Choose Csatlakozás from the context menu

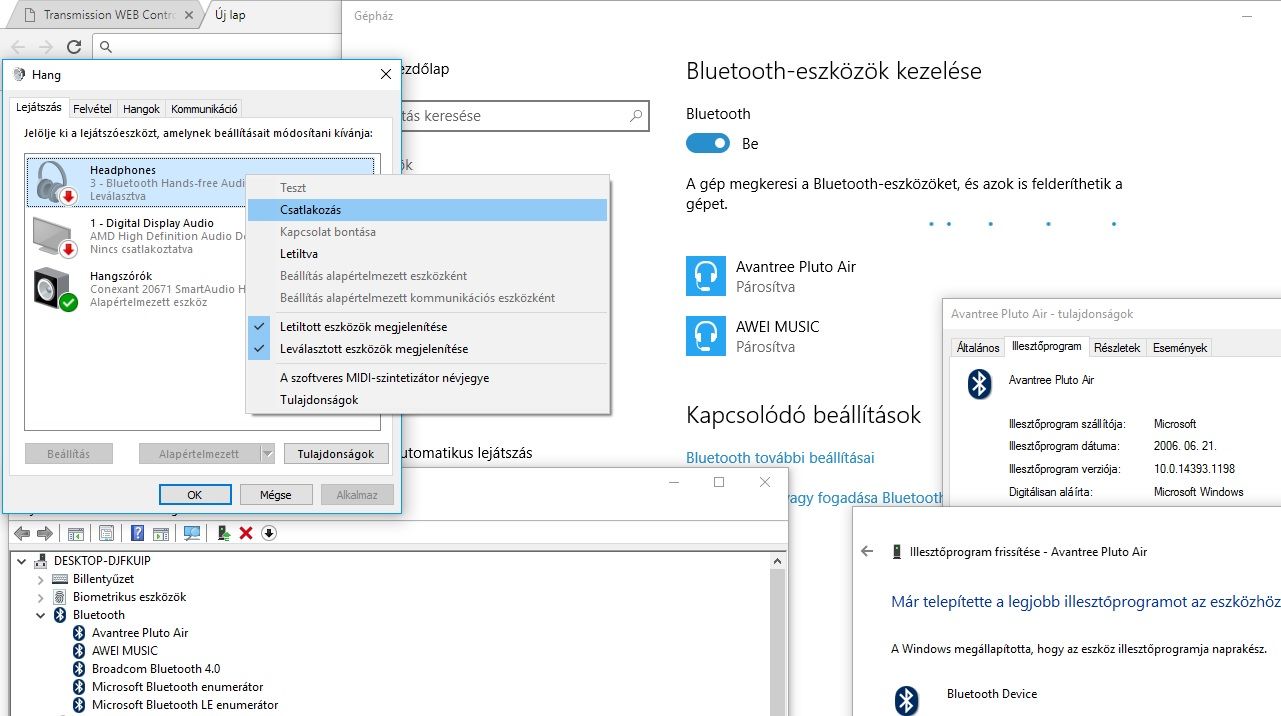(x=428, y=210)
